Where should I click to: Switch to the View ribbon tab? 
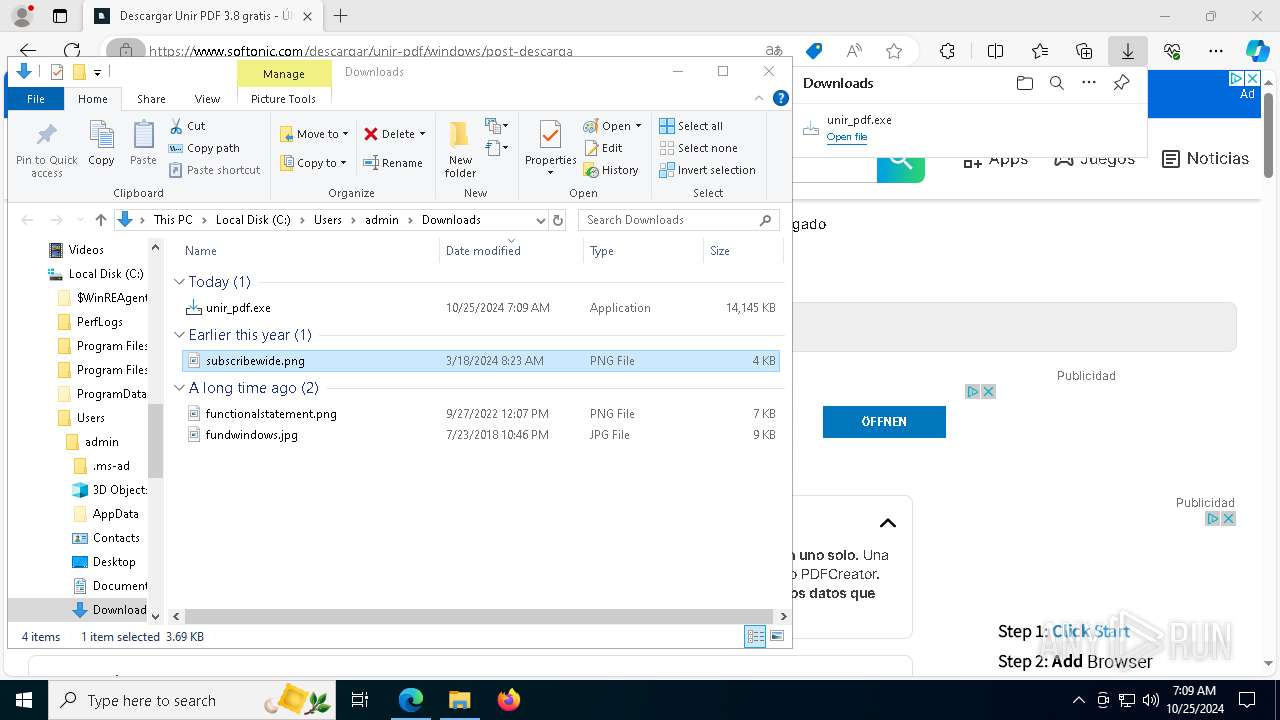(x=207, y=99)
